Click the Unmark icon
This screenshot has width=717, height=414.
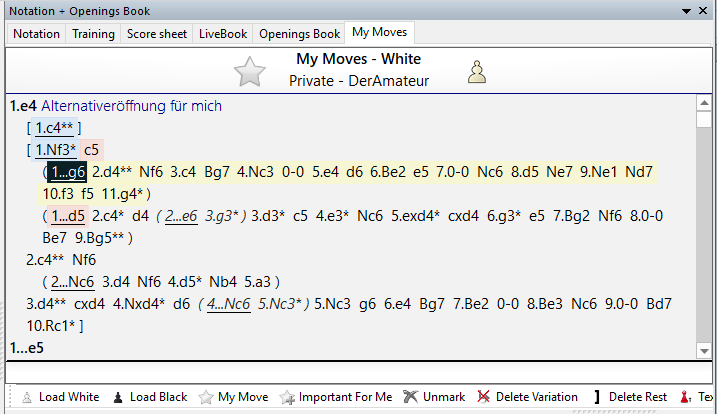(x=410, y=397)
